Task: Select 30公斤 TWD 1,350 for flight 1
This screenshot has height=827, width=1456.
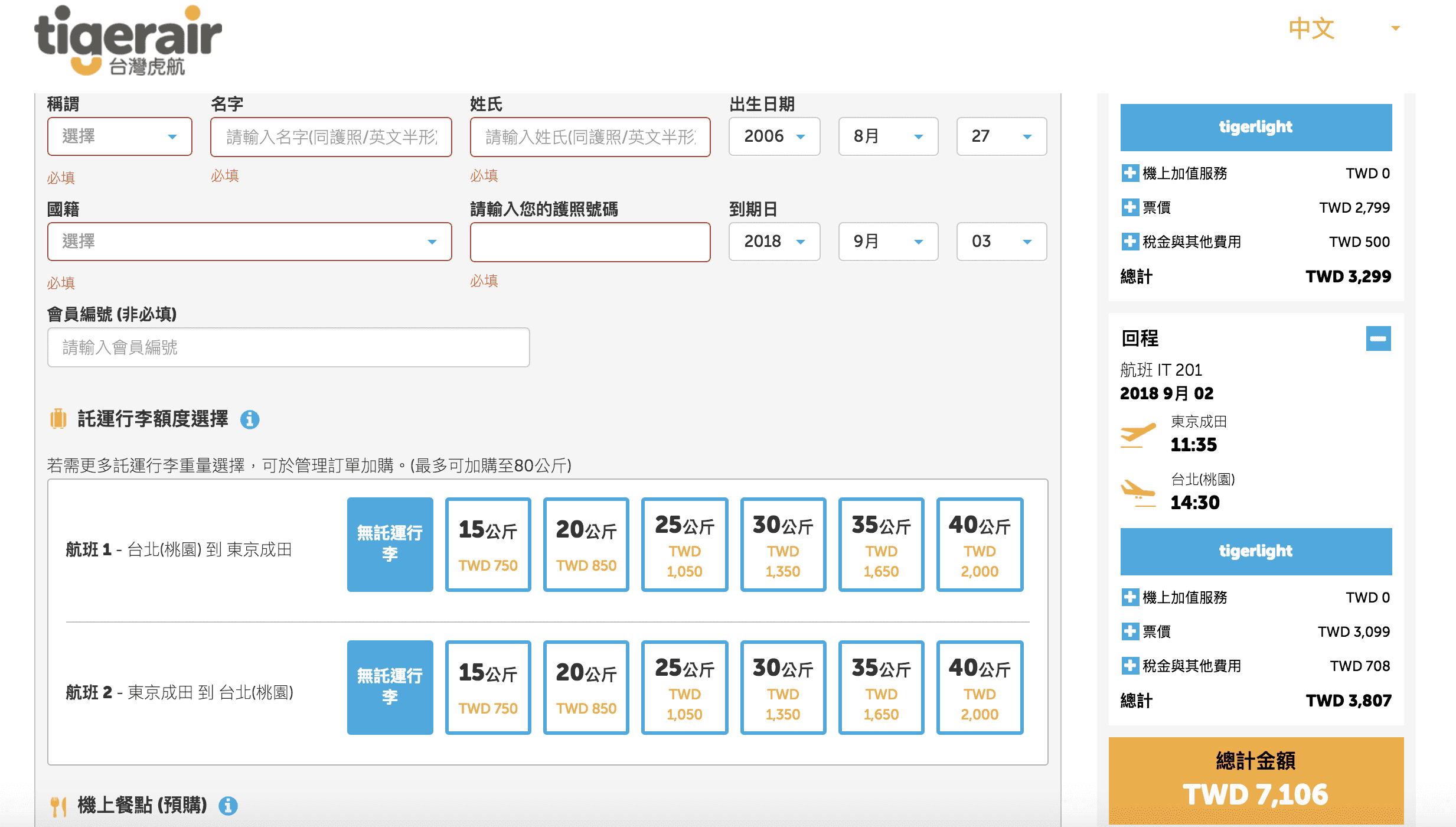Action: [x=783, y=545]
